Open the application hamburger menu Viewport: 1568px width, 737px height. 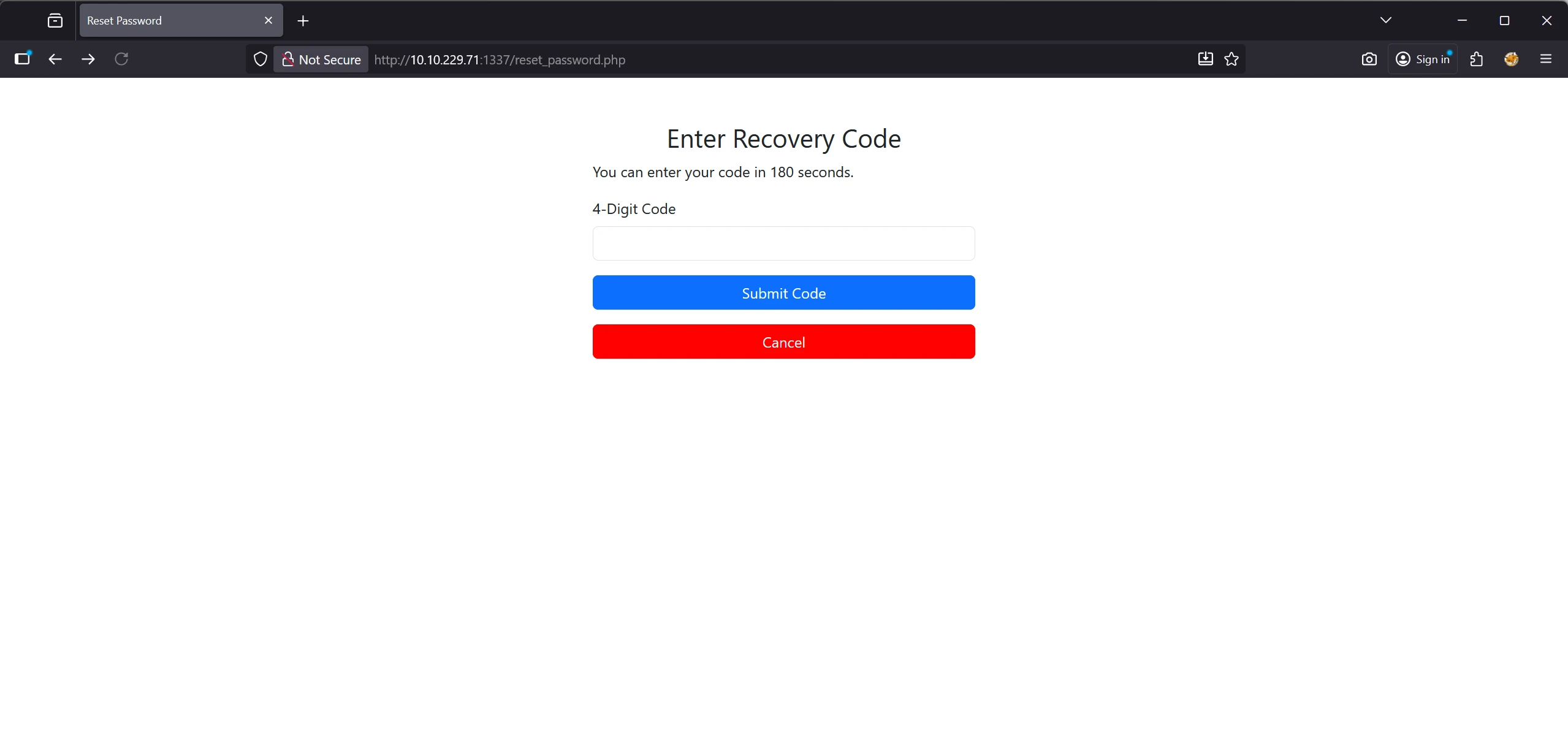tap(1546, 59)
